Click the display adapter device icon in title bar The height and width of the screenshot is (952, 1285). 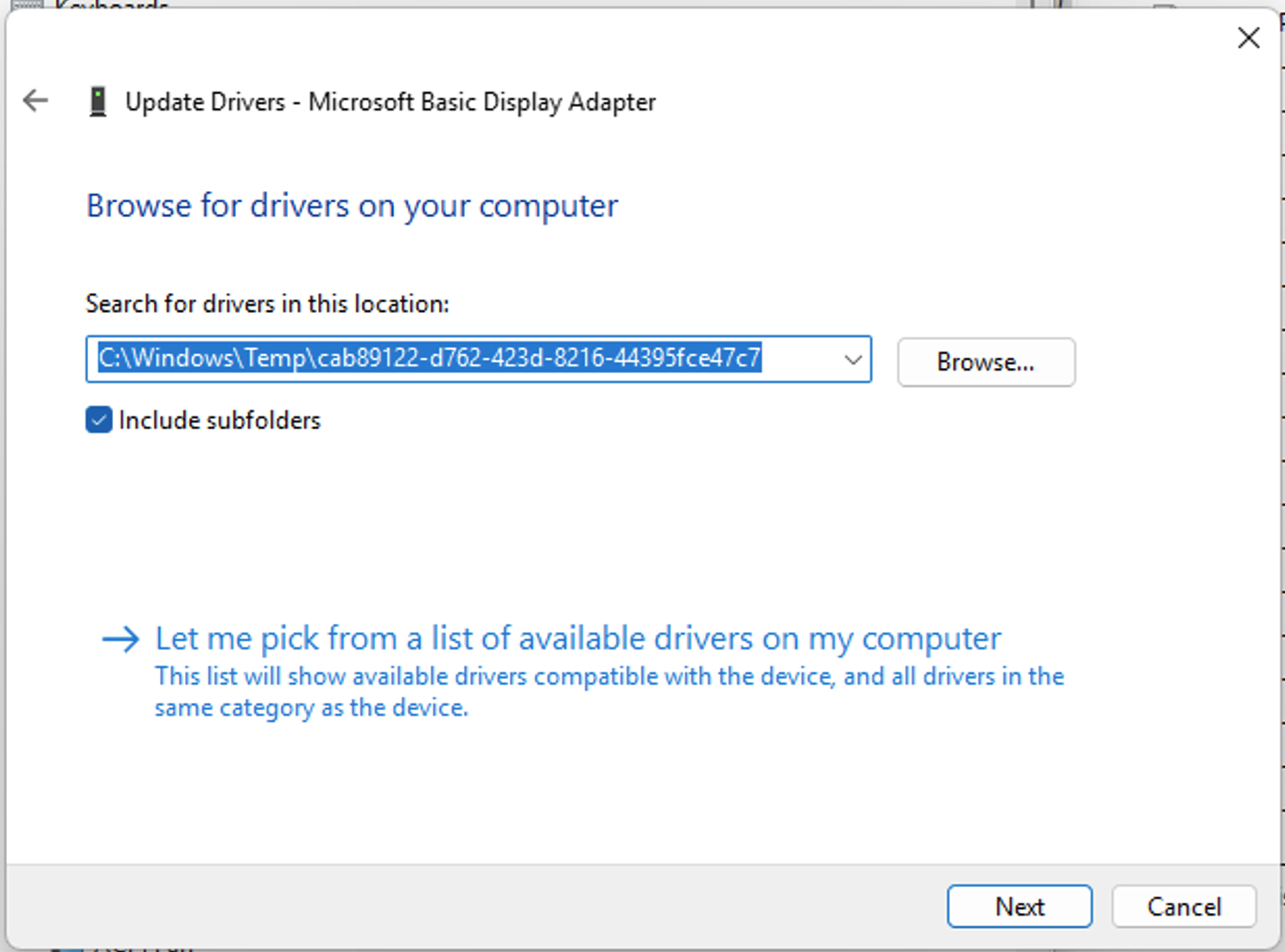98,100
